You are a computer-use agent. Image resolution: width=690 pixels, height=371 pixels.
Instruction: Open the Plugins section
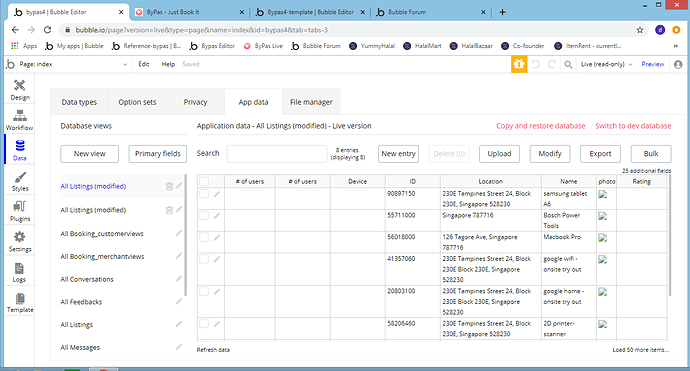pos(20,212)
